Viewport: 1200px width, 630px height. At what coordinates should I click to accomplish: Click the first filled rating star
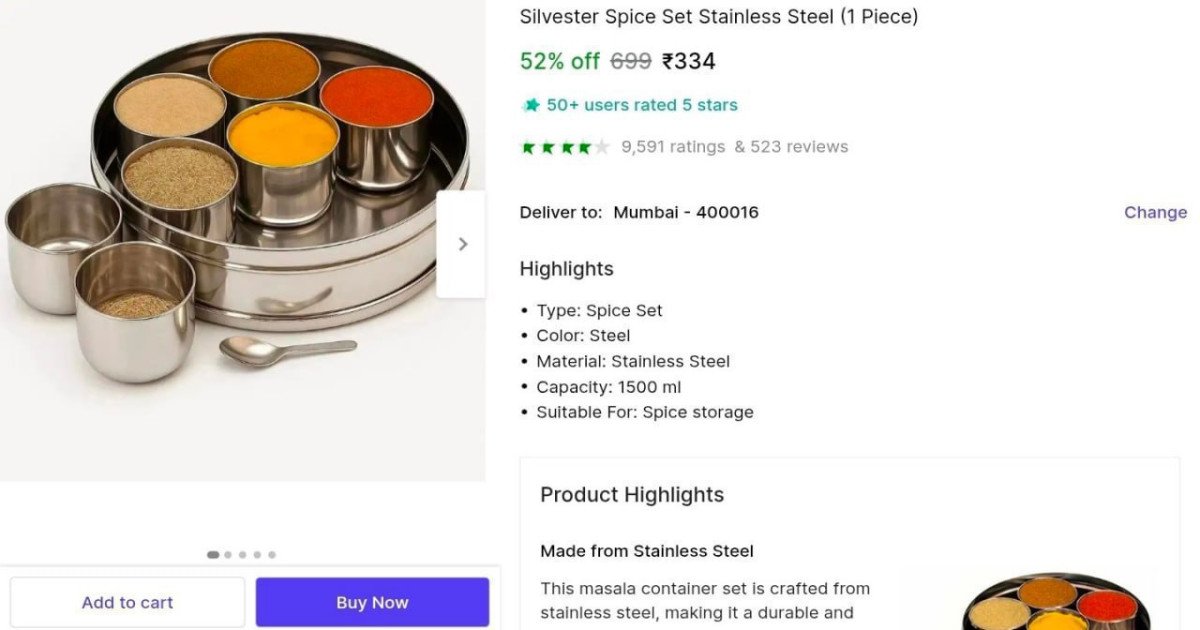[x=529, y=147]
